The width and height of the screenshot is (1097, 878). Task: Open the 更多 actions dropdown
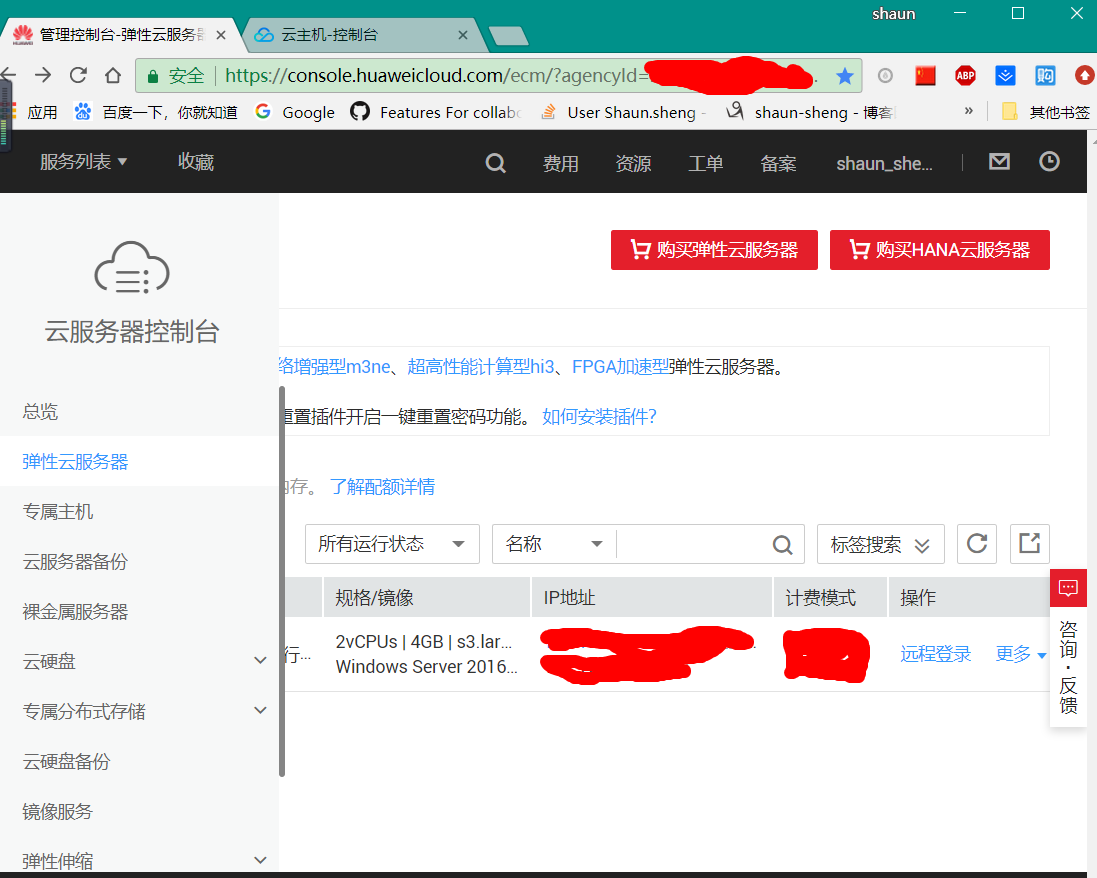tap(1021, 654)
